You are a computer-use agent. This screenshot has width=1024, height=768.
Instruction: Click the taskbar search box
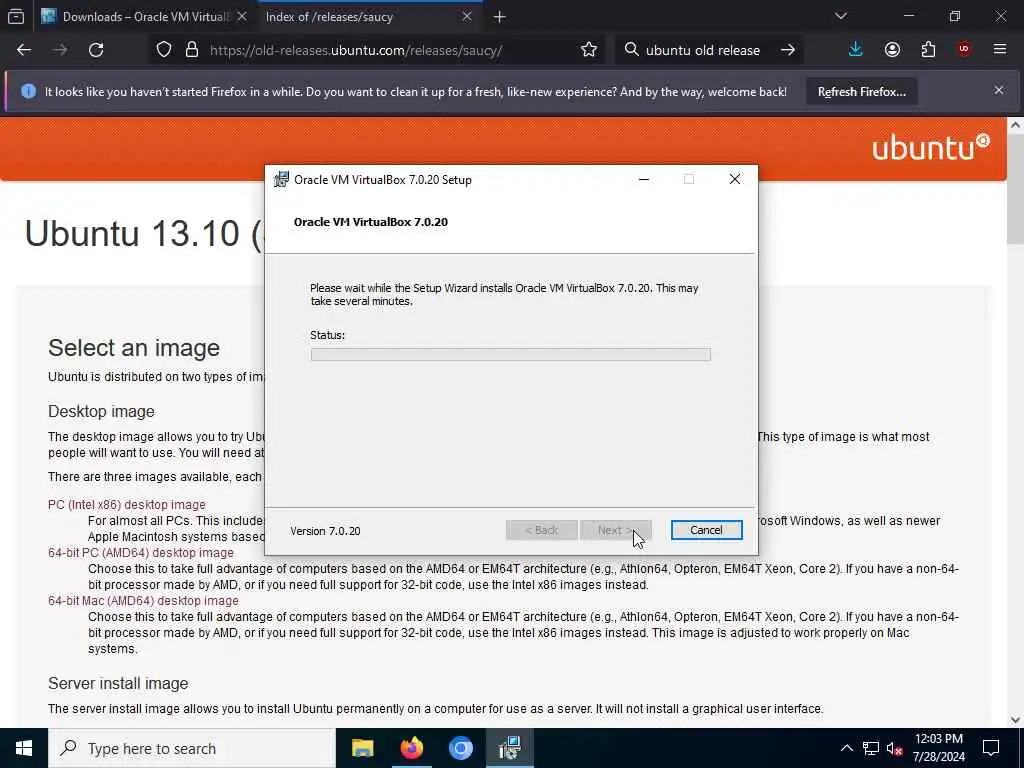click(x=191, y=748)
